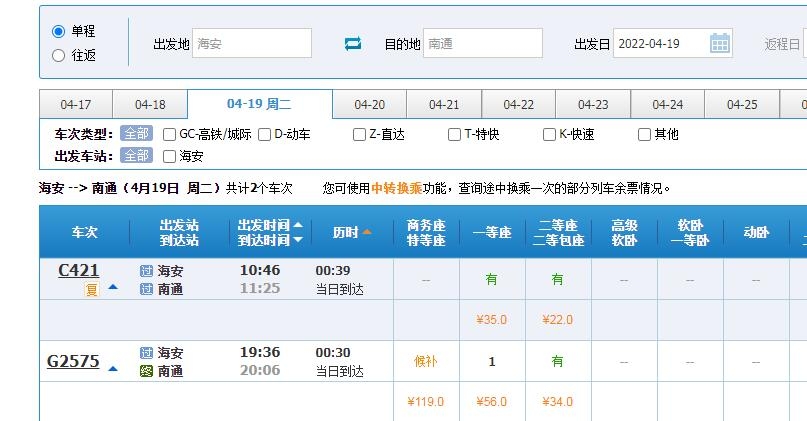Tick the 海安 departure station checkbox
The image size is (807, 421).
coord(169,156)
